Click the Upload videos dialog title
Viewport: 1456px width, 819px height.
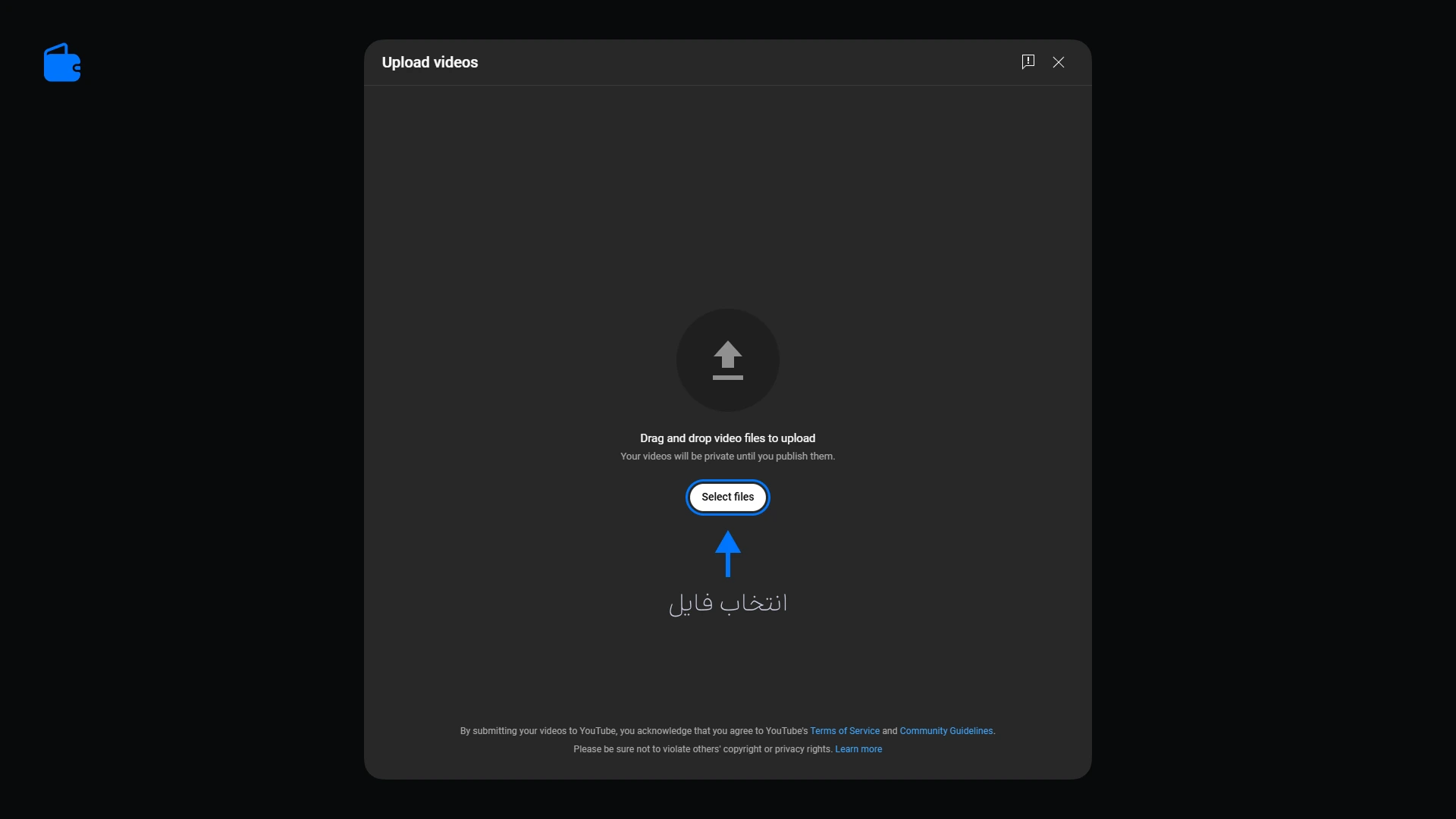click(430, 62)
